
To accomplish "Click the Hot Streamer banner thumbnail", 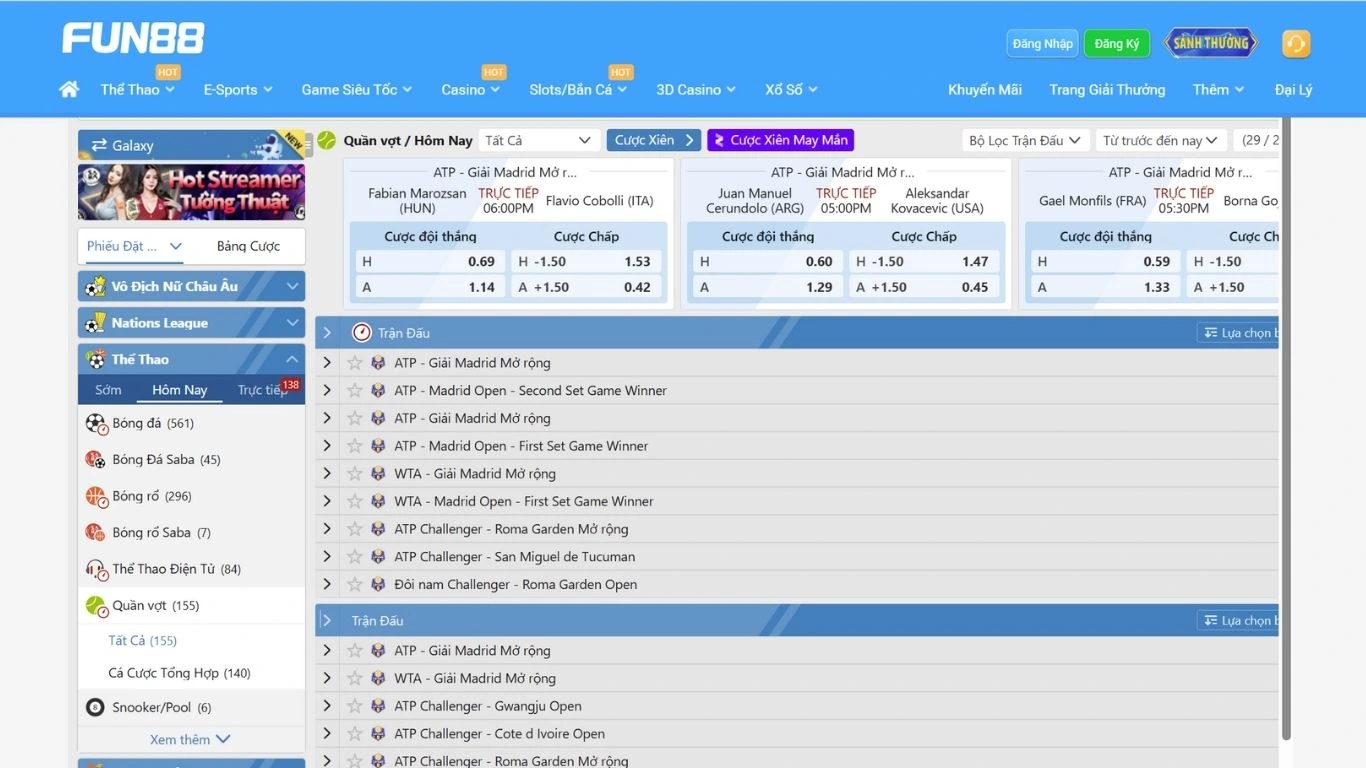I will [191, 192].
